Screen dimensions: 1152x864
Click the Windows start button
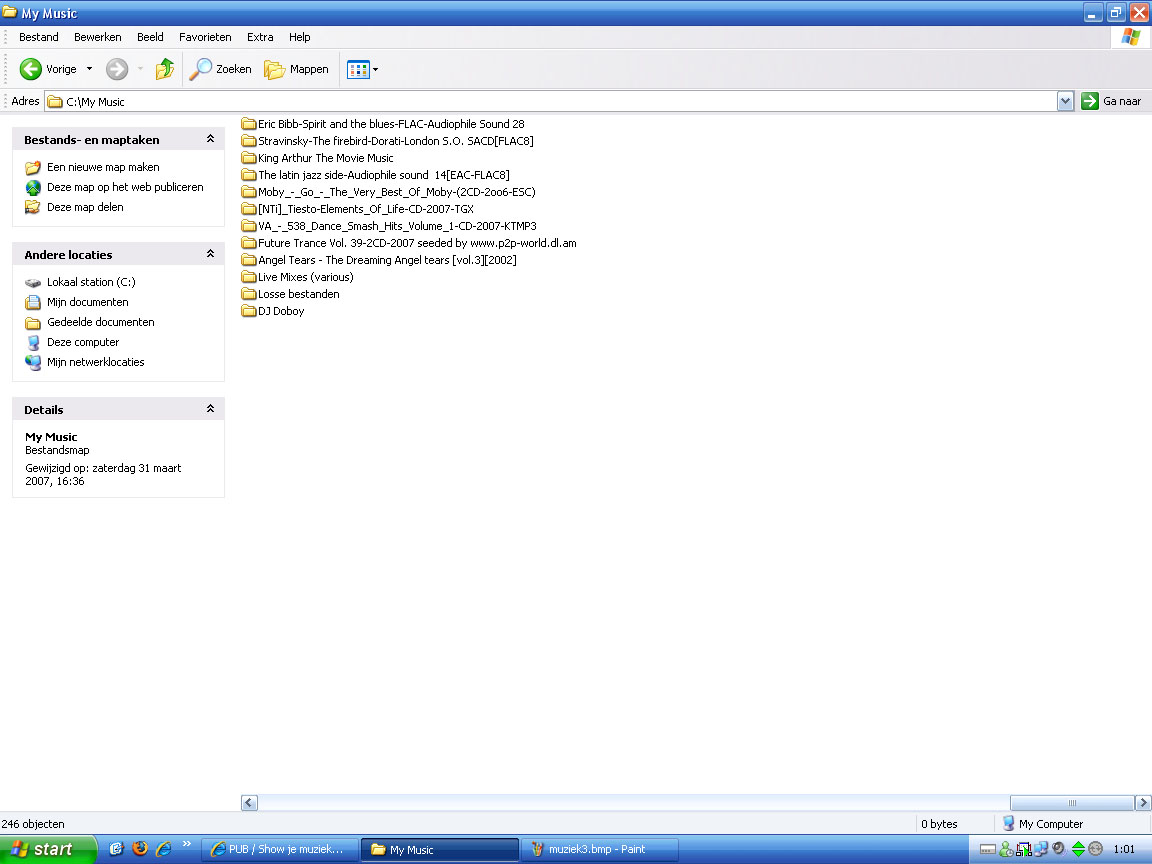48,849
